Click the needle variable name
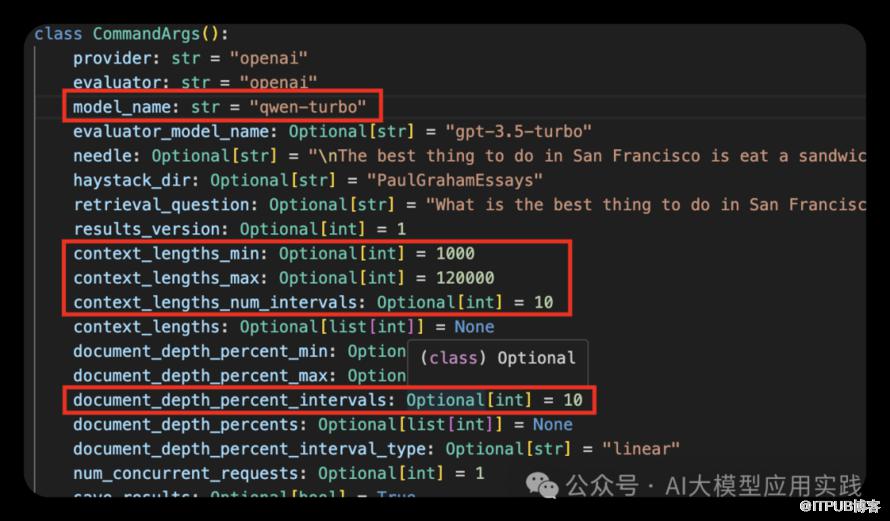This screenshot has width=890, height=521. [103, 156]
